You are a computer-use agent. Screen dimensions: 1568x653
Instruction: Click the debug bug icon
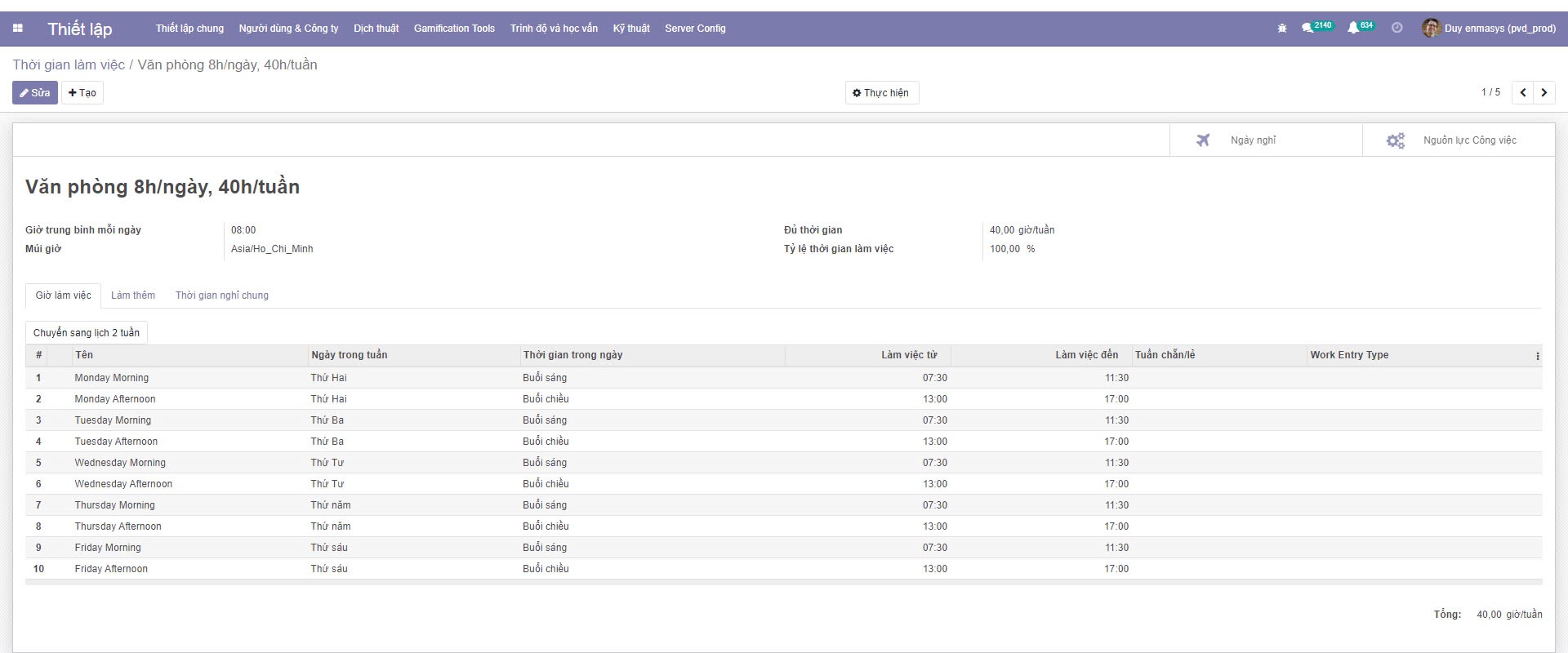(x=1281, y=29)
